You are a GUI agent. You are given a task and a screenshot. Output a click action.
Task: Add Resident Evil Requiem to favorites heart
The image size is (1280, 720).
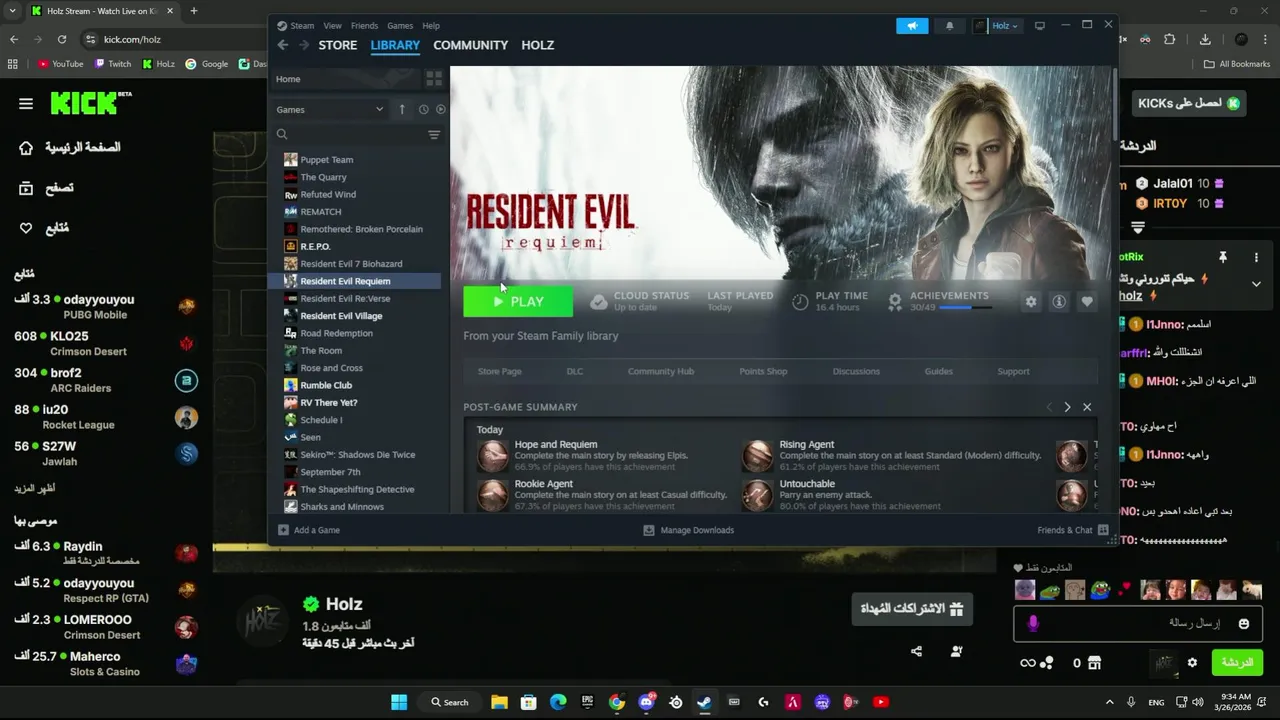1087,301
